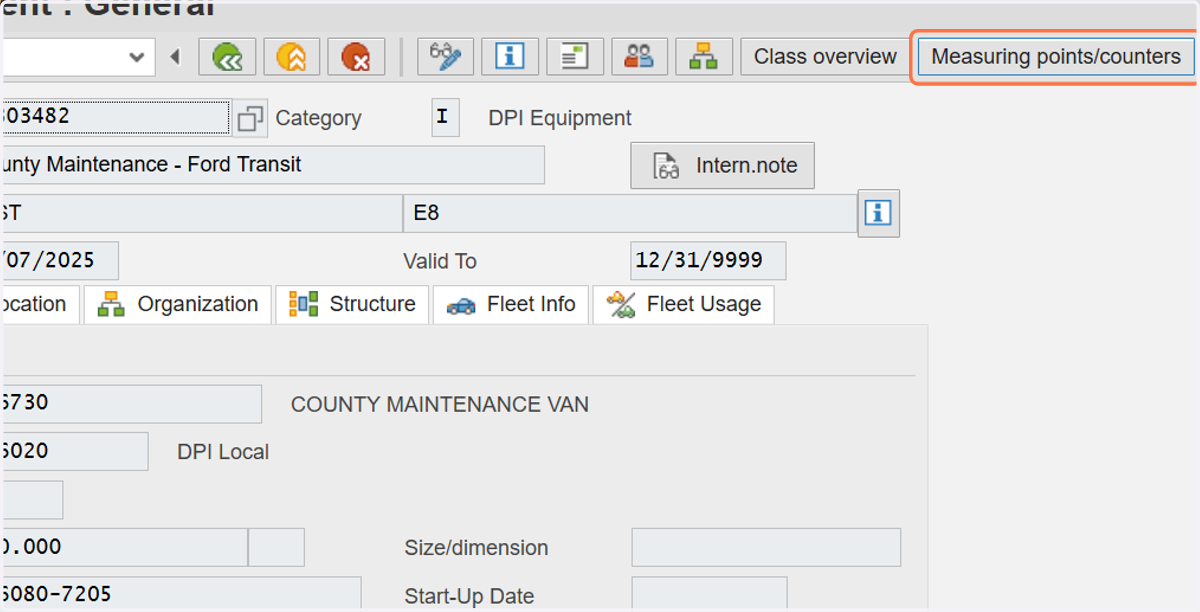Switch to the Fleet Info tab
1200x612 pixels.
(x=511, y=304)
